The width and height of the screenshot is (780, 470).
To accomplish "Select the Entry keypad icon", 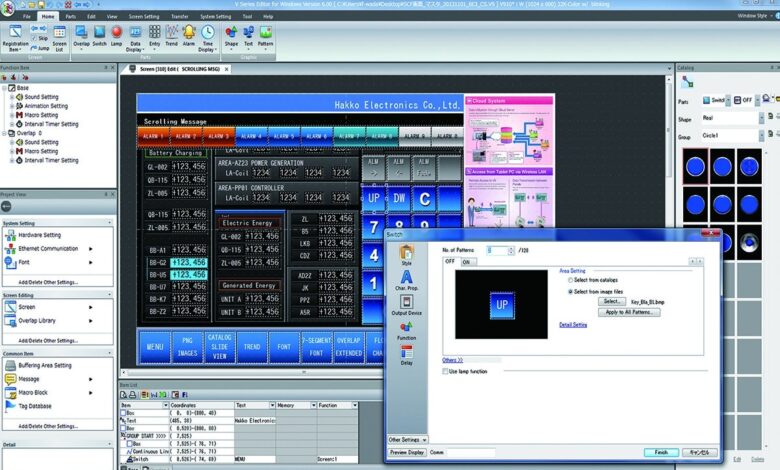I will coord(155,36).
